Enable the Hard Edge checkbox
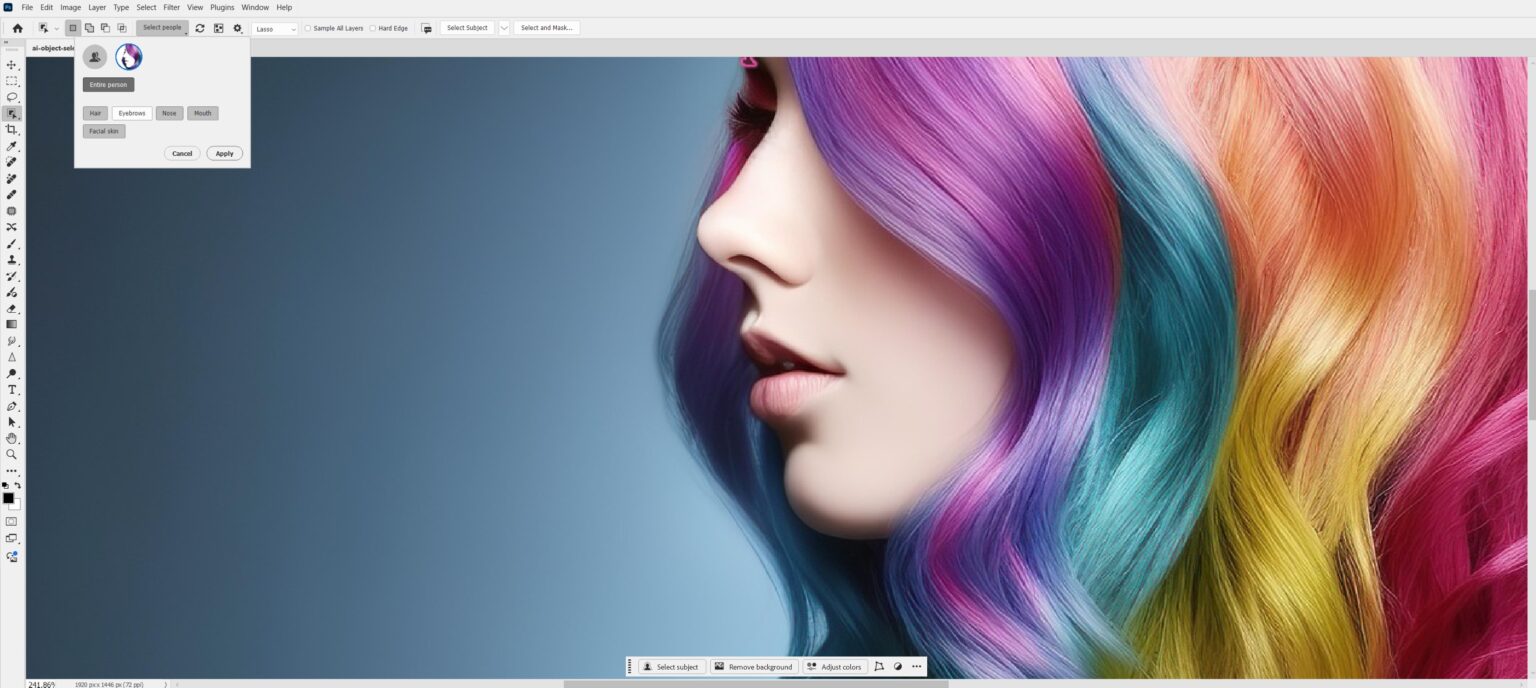The image size is (1536, 688). [x=373, y=28]
